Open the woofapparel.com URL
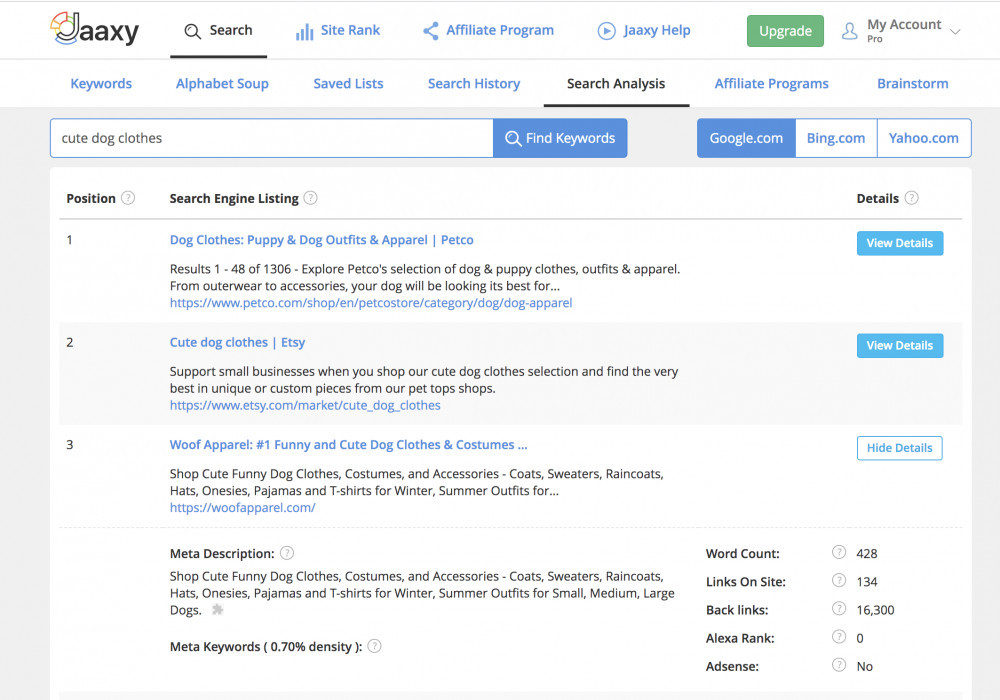Viewport: 1000px width, 700px height. pyautogui.click(x=242, y=507)
